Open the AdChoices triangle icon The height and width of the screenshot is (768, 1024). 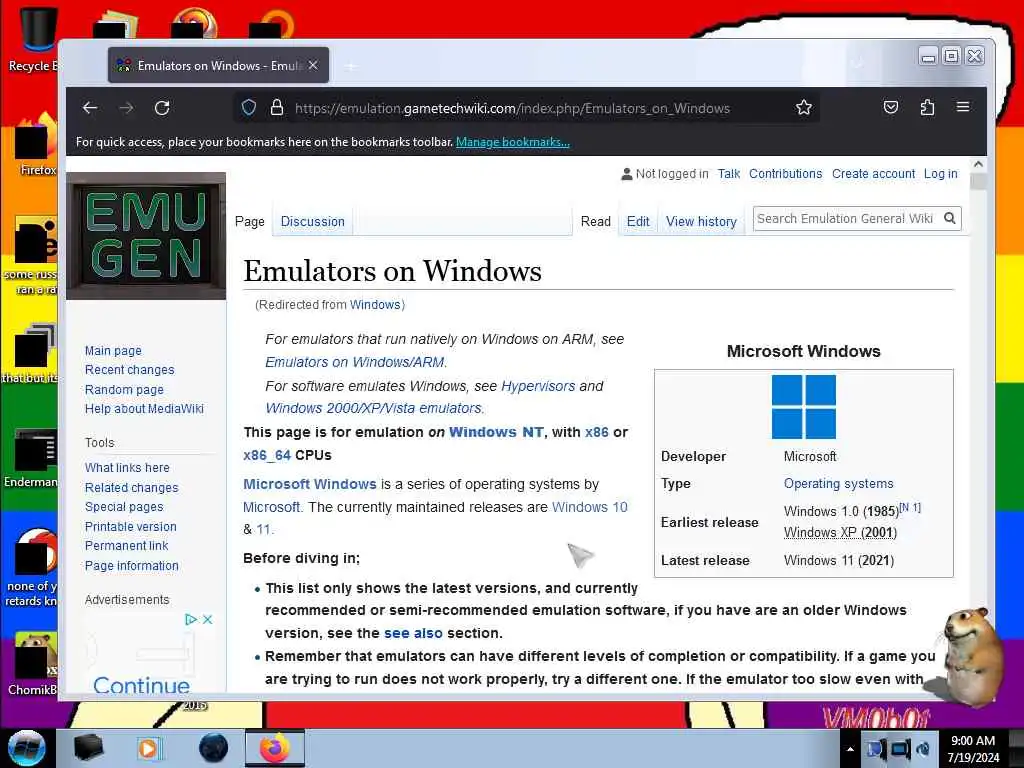[191, 619]
